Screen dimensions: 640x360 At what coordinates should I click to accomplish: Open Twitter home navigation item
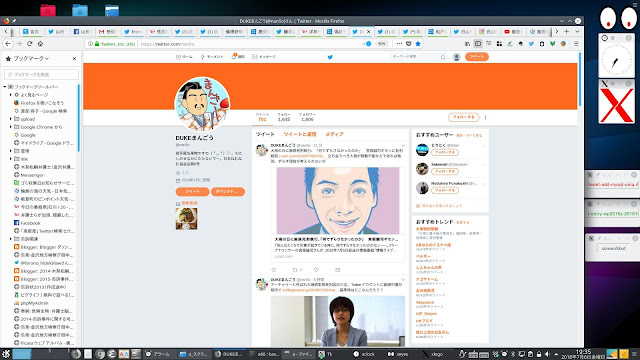click(184, 57)
